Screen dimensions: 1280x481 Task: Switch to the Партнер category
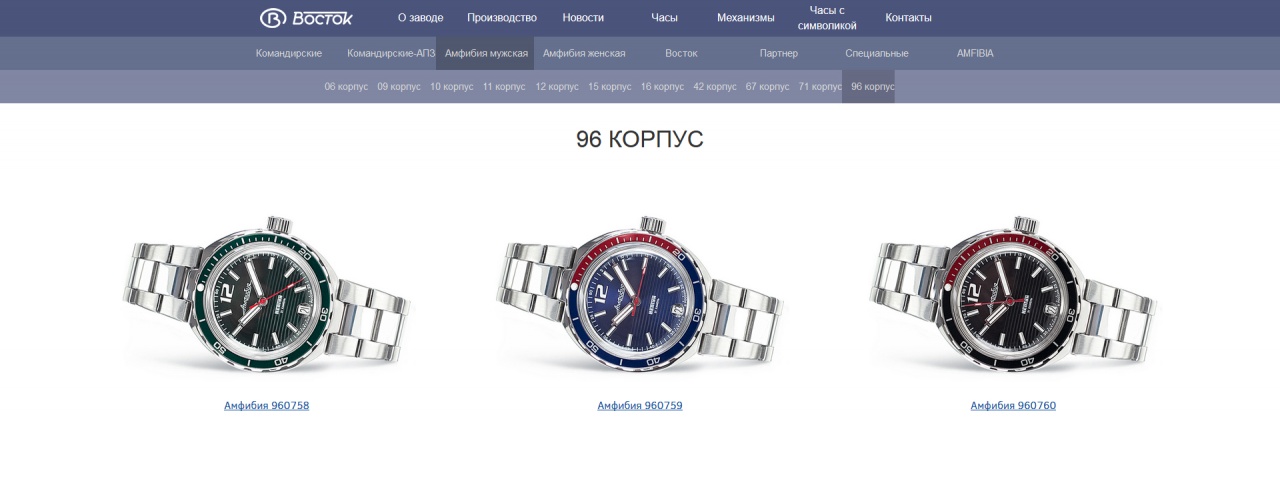pyautogui.click(x=779, y=53)
